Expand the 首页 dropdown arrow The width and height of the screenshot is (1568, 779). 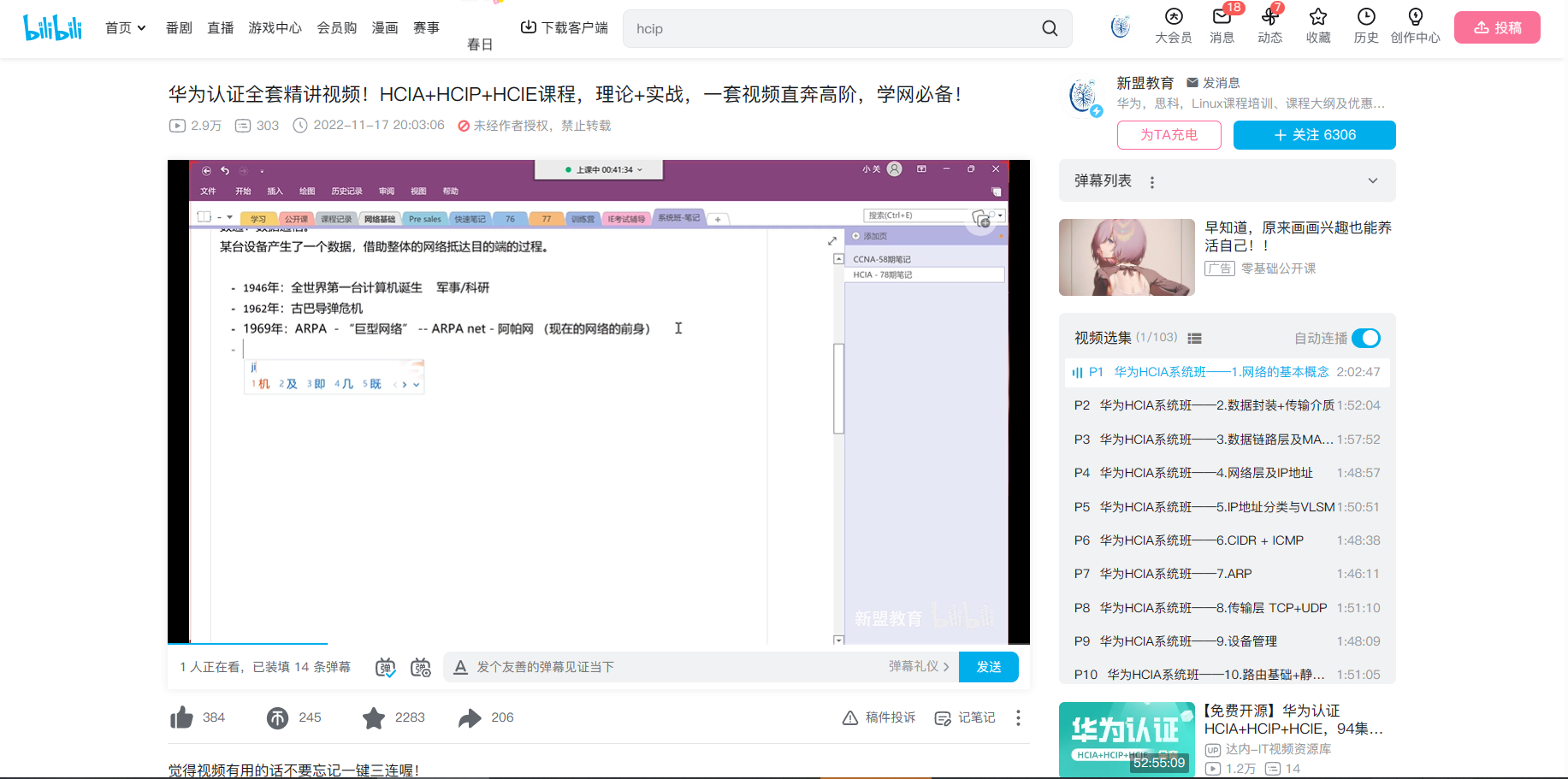(x=142, y=27)
